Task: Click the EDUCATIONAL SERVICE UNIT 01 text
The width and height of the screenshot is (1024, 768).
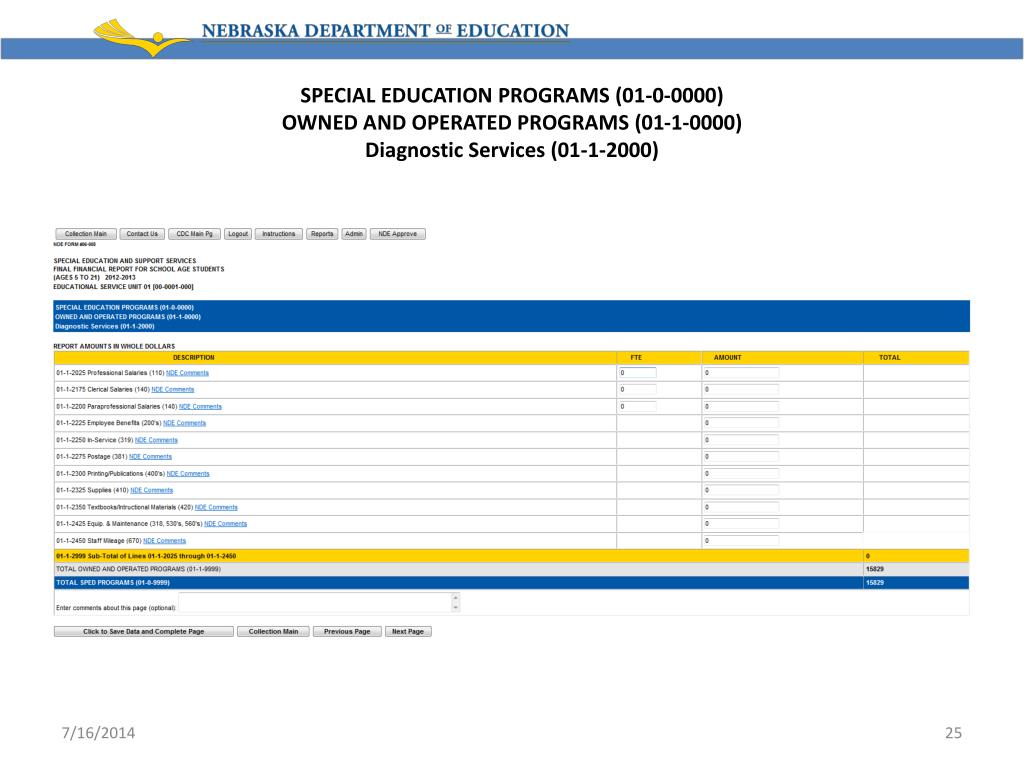Action: pos(123,287)
